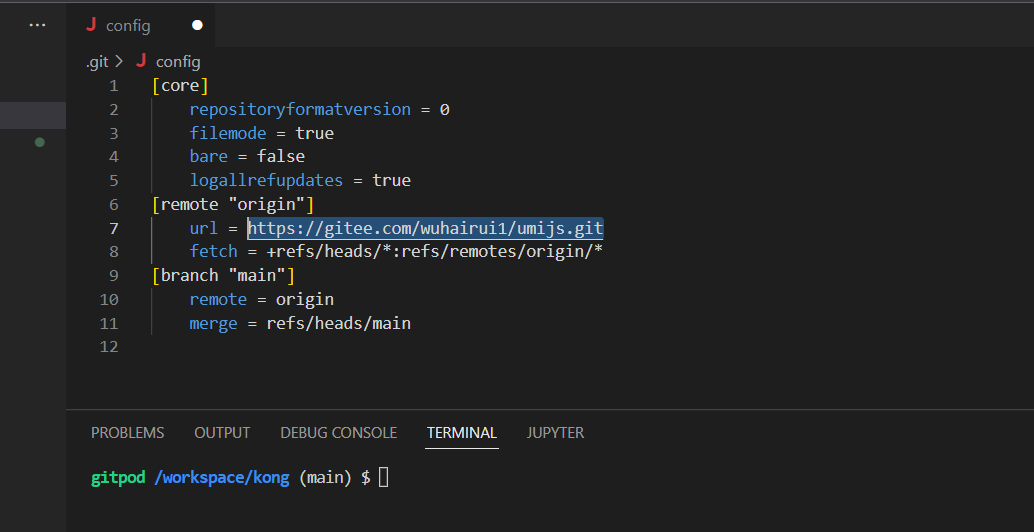Select the TERMINAL panel tab

click(461, 433)
